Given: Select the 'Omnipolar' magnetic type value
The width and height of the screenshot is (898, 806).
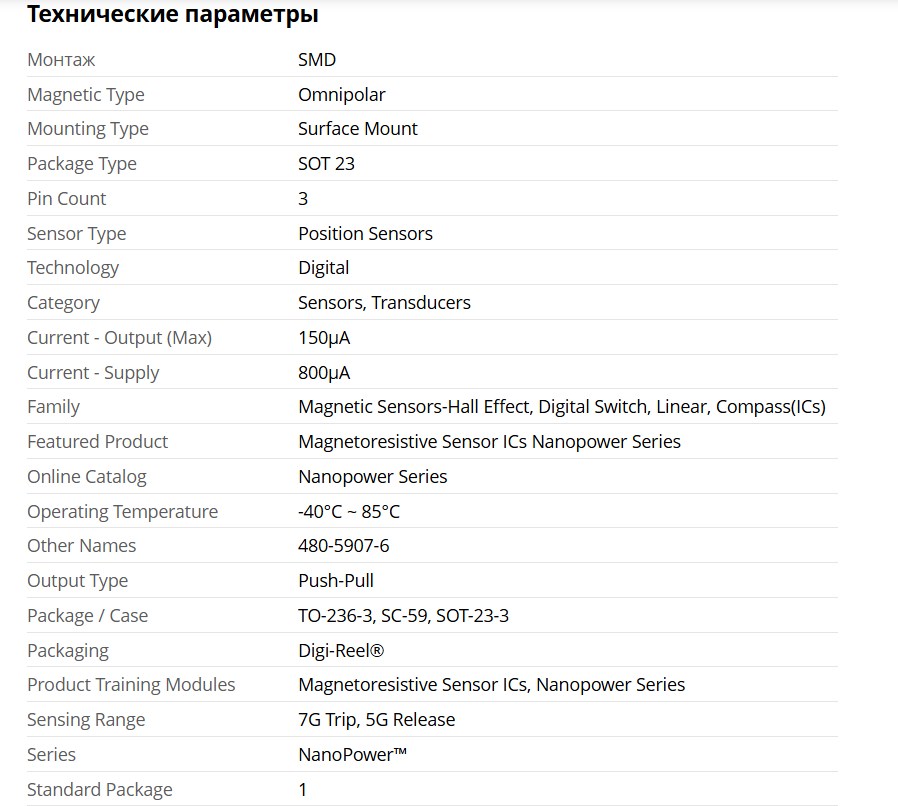Looking at the screenshot, I should pyautogui.click(x=341, y=95).
